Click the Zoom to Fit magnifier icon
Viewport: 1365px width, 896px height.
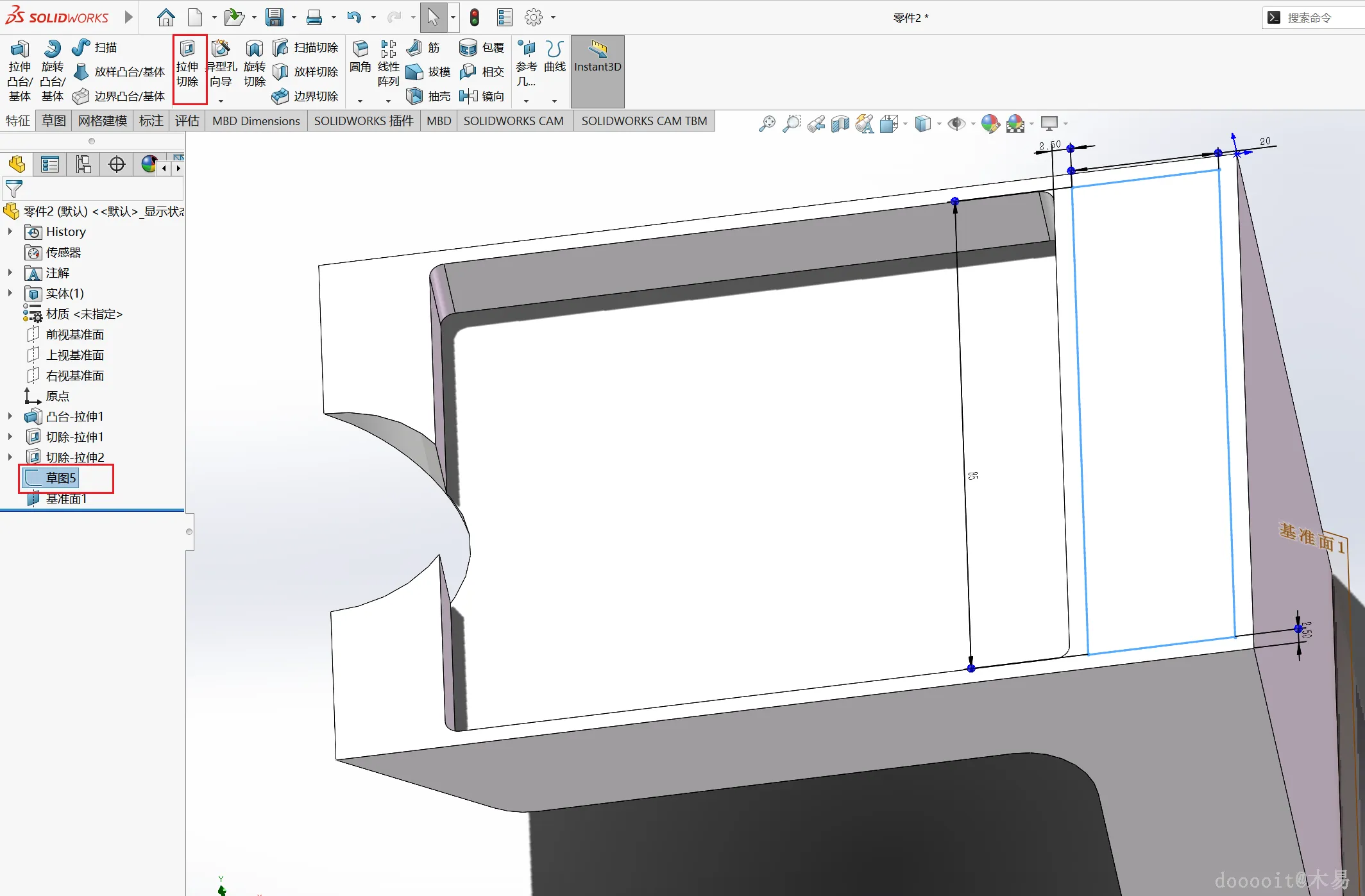pyautogui.click(x=767, y=123)
